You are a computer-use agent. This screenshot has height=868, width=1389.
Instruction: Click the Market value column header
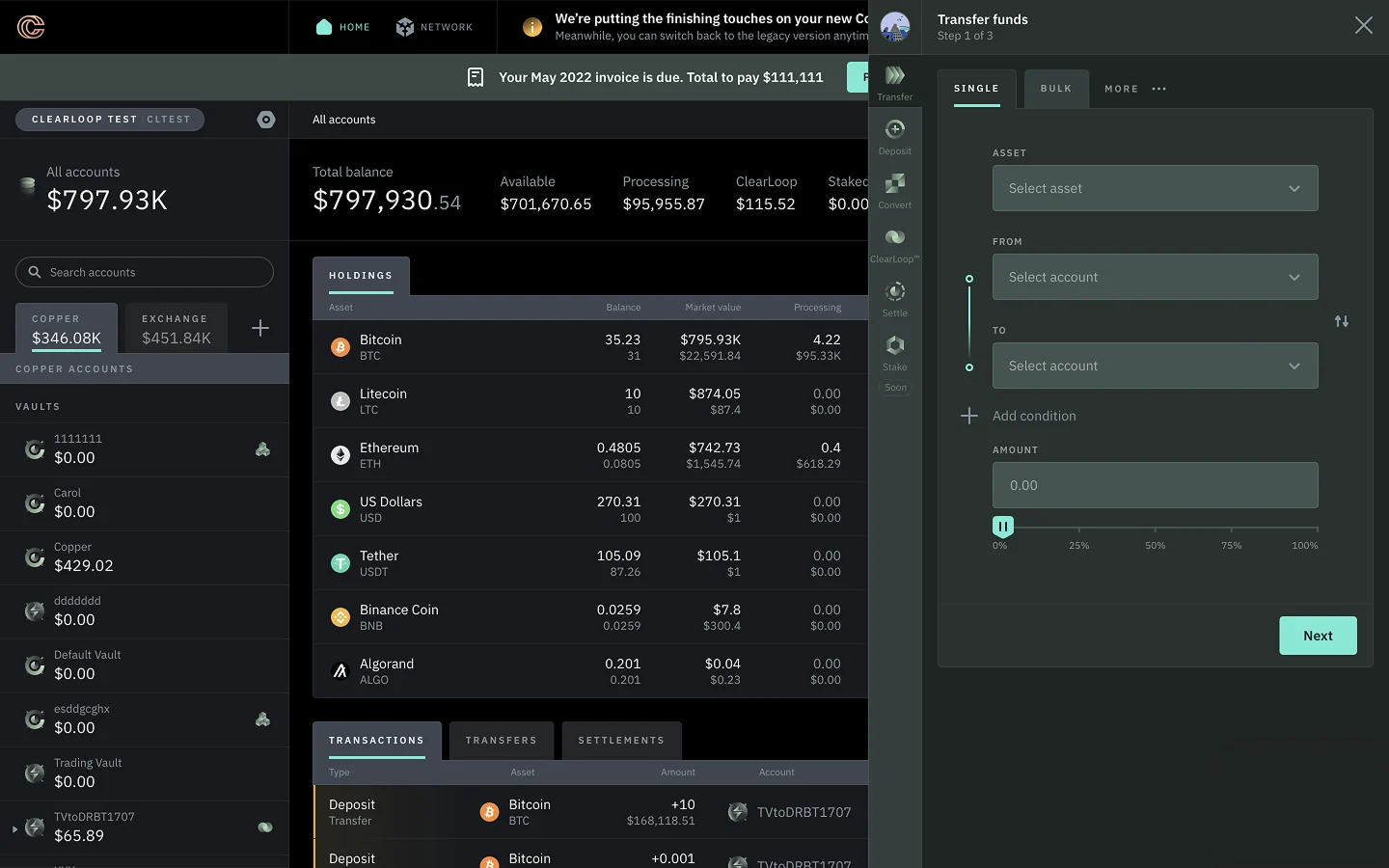pos(713,308)
